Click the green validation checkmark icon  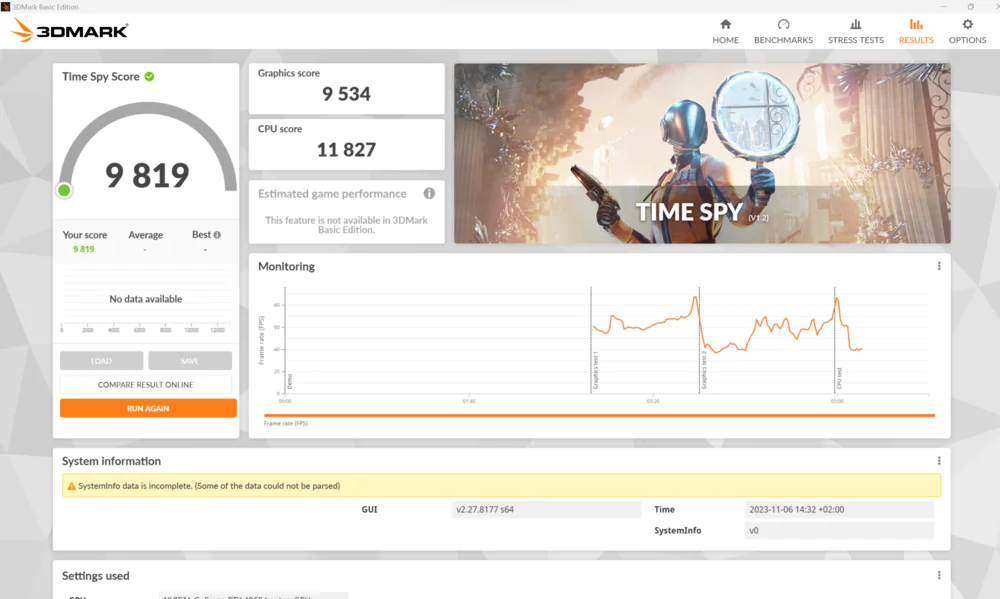tap(149, 77)
